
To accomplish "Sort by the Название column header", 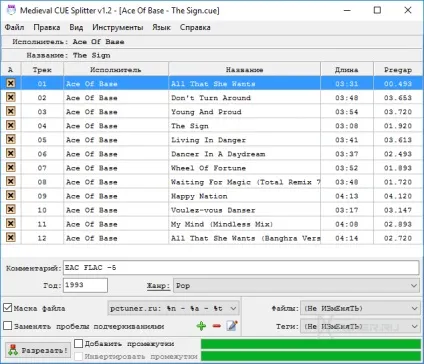I will coord(245,69).
